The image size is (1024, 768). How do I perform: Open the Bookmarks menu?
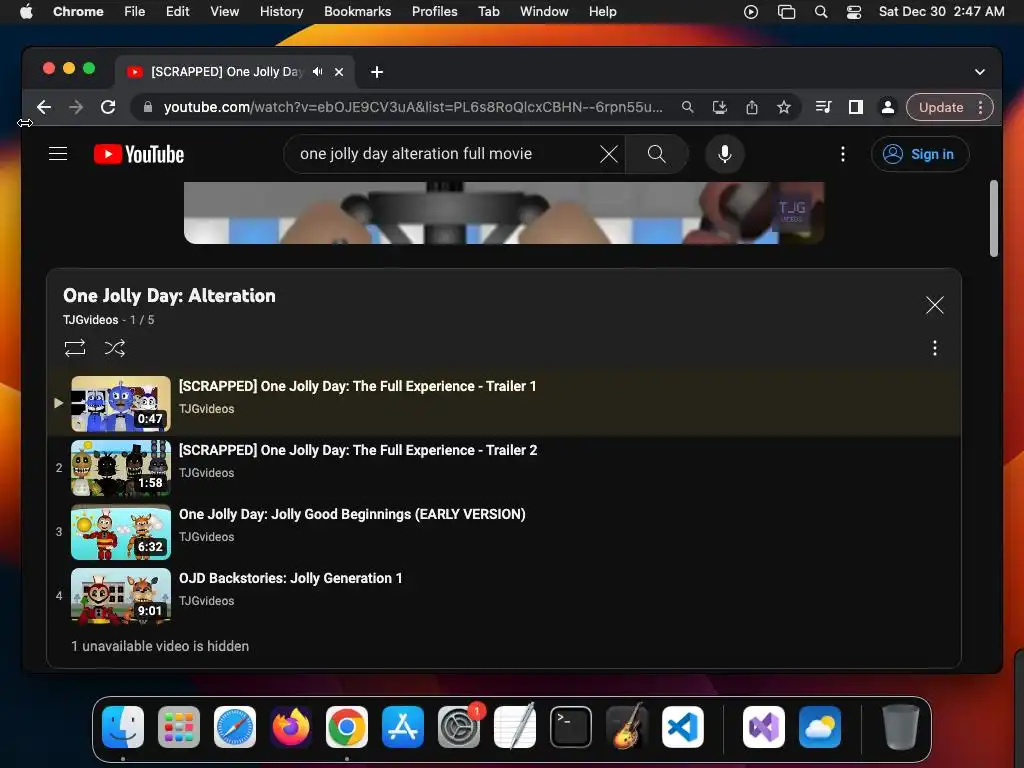pos(357,11)
